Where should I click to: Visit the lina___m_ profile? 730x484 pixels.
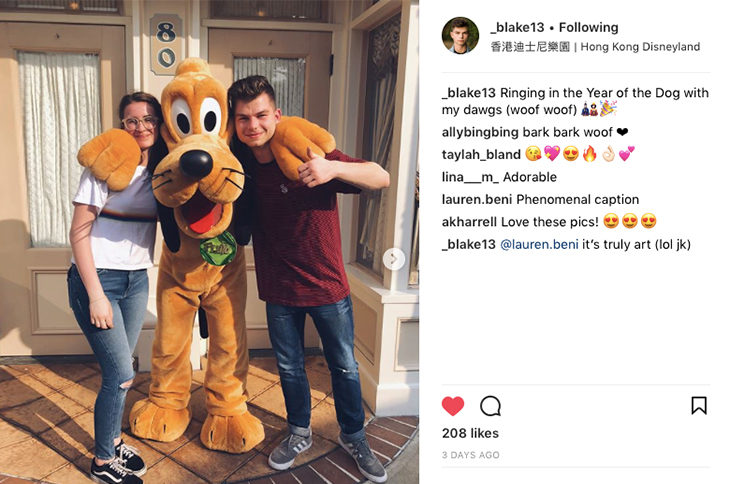470,177
